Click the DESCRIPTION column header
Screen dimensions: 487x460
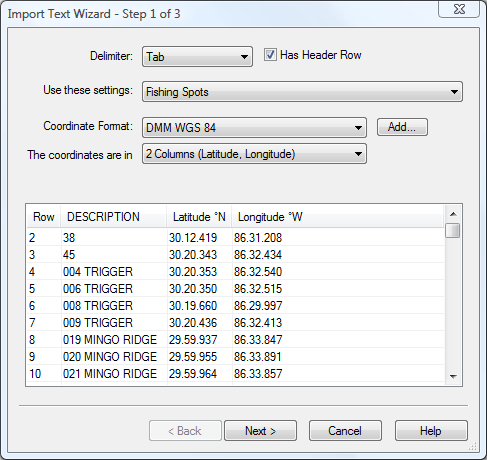pos(113,217)
